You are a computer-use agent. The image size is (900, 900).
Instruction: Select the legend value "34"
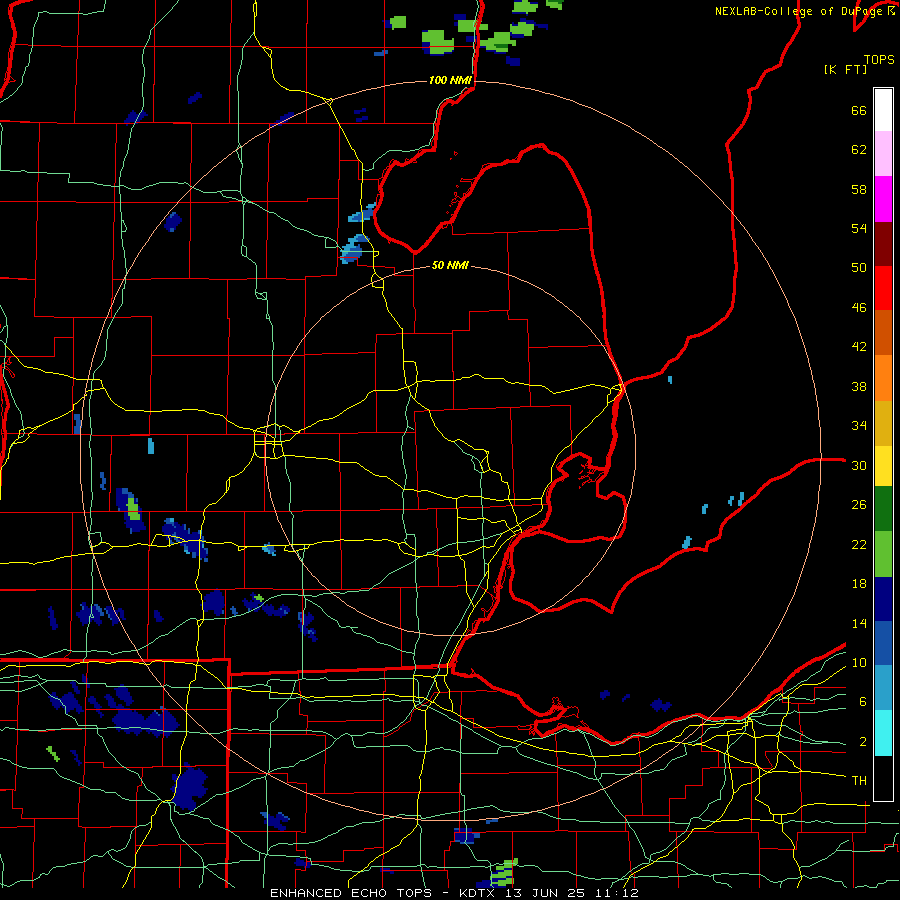pyautogui.click(x=859, y=426)
